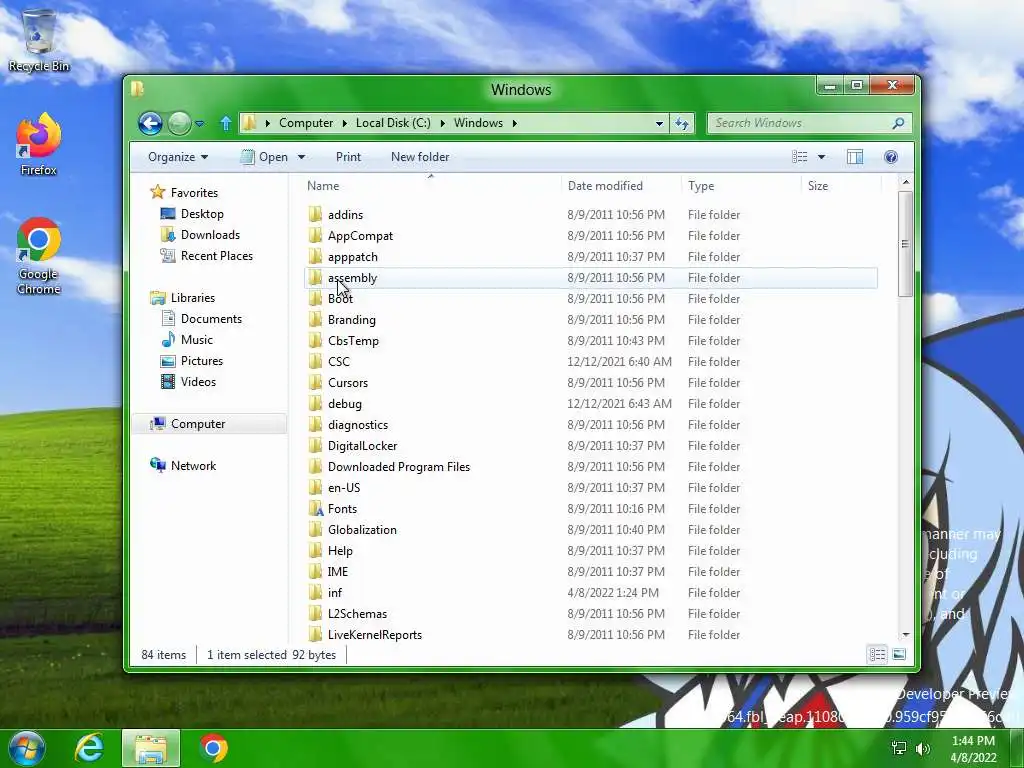Select the AppCompat folder icon

(x=315, y=235)
